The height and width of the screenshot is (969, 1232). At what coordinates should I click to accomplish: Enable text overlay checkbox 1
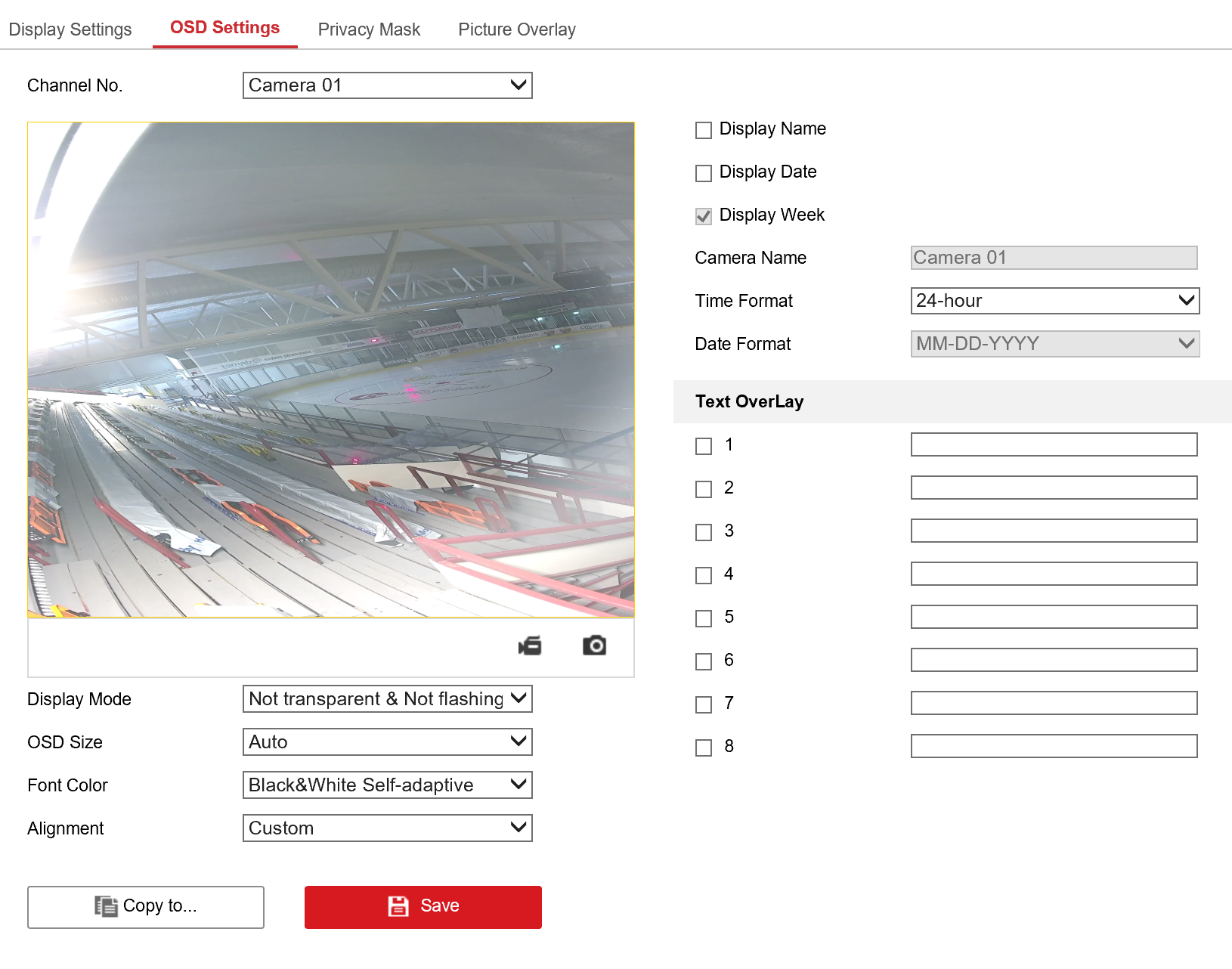[x=704, y=446]
